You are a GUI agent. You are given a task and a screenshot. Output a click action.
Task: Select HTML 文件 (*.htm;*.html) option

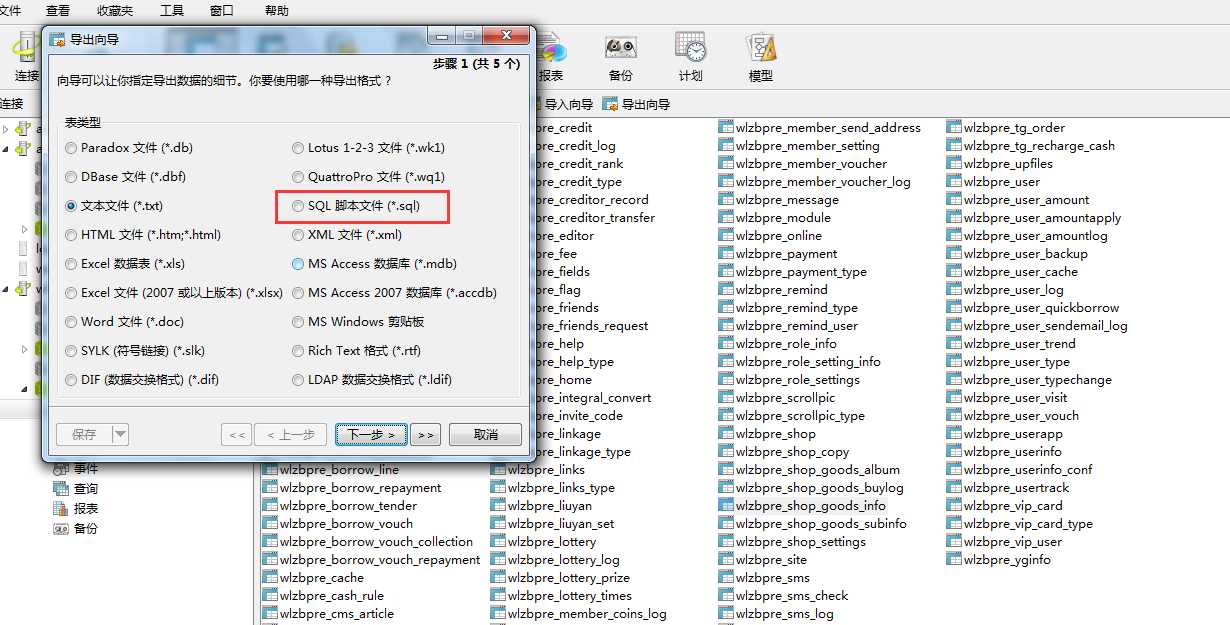click(143, 235)
